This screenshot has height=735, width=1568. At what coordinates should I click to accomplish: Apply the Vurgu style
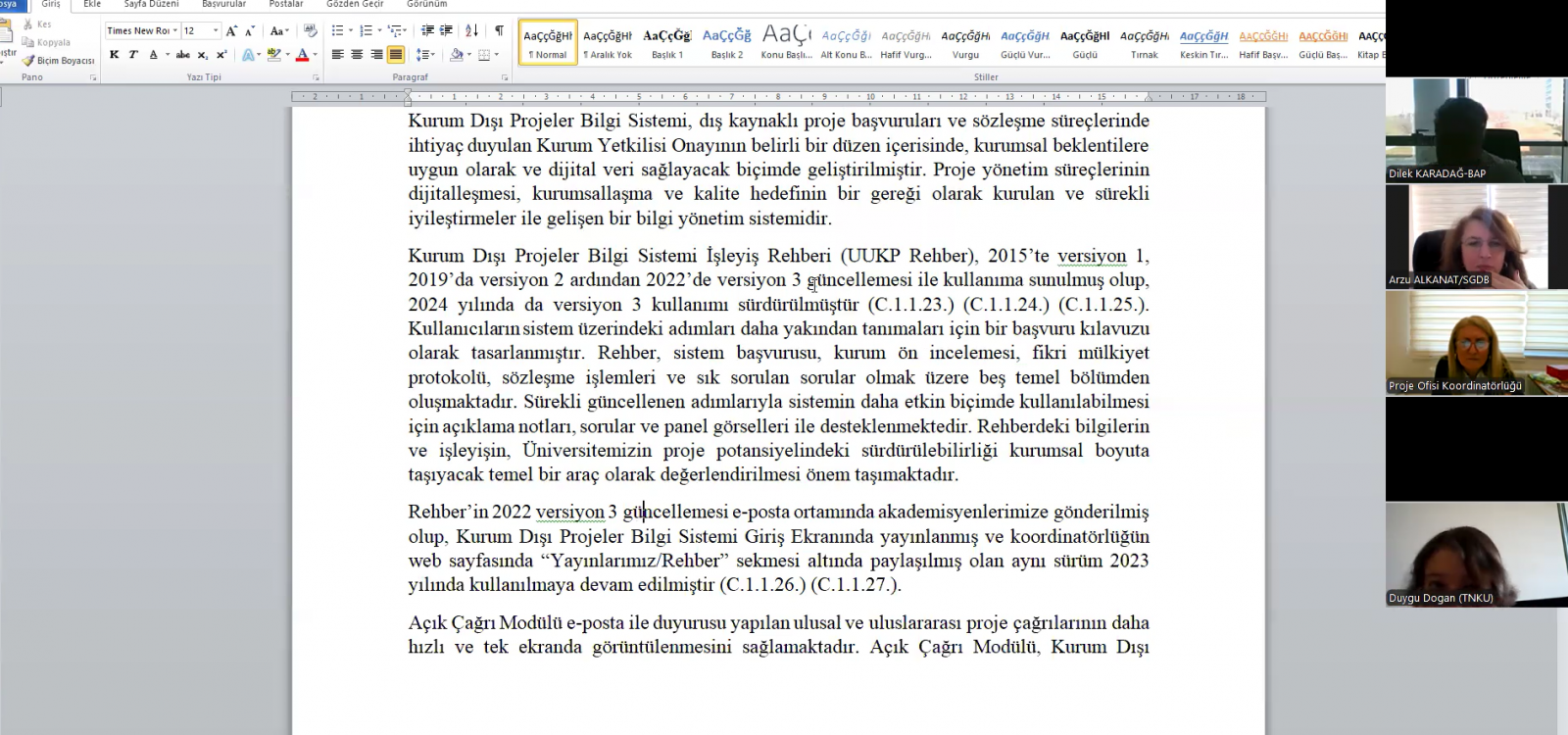[x=965, y=43]
